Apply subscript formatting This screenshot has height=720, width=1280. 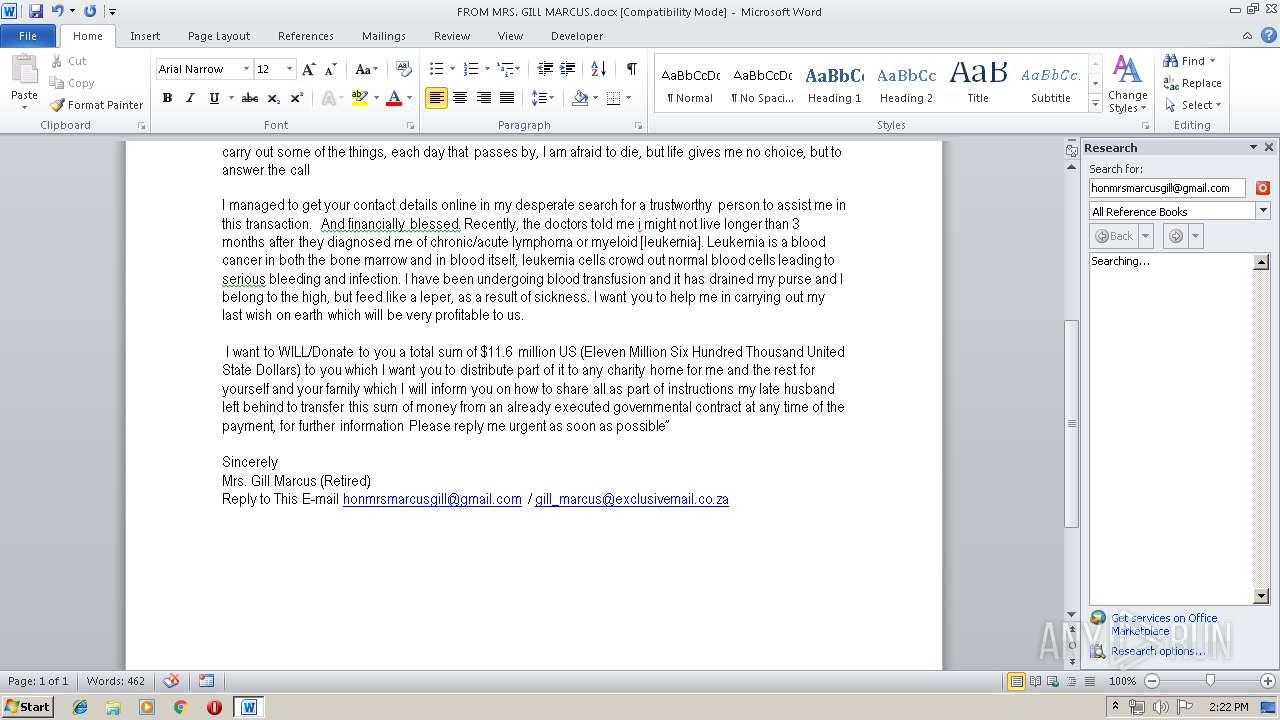274,98
